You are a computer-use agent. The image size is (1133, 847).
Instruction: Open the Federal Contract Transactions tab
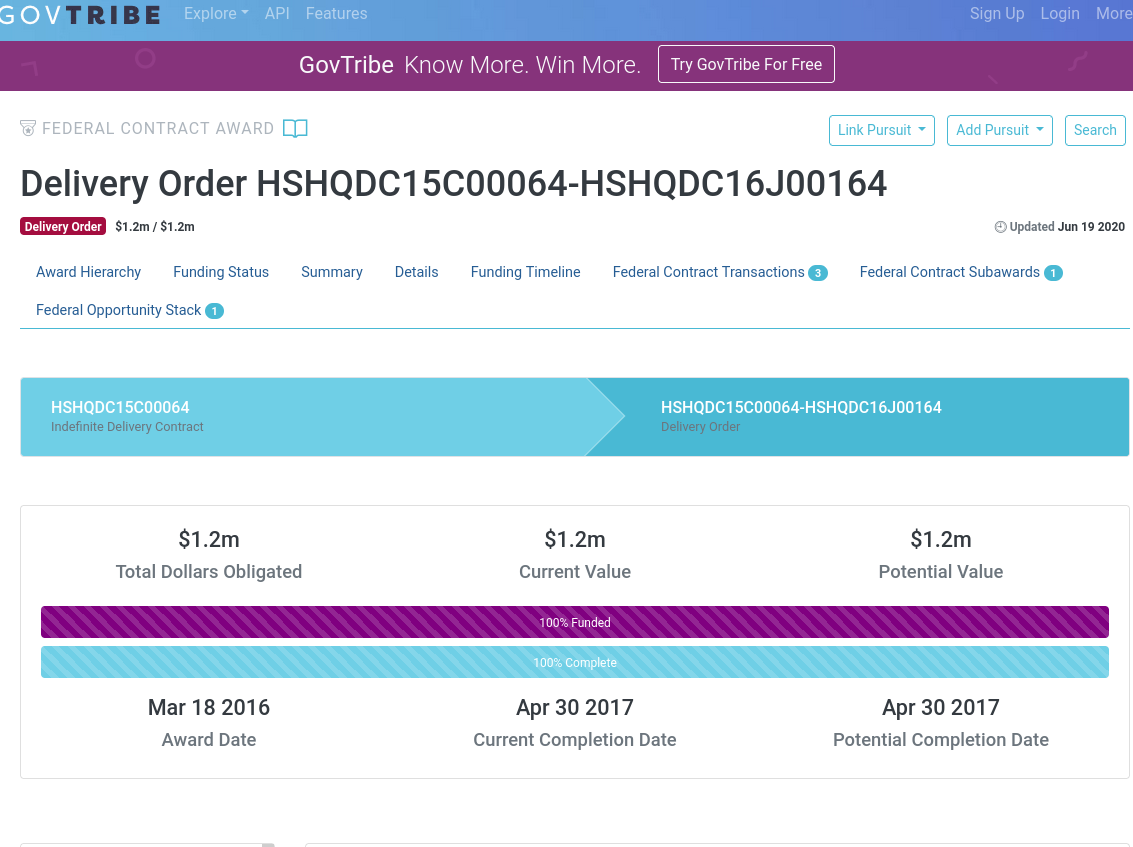tap(720, 272)
